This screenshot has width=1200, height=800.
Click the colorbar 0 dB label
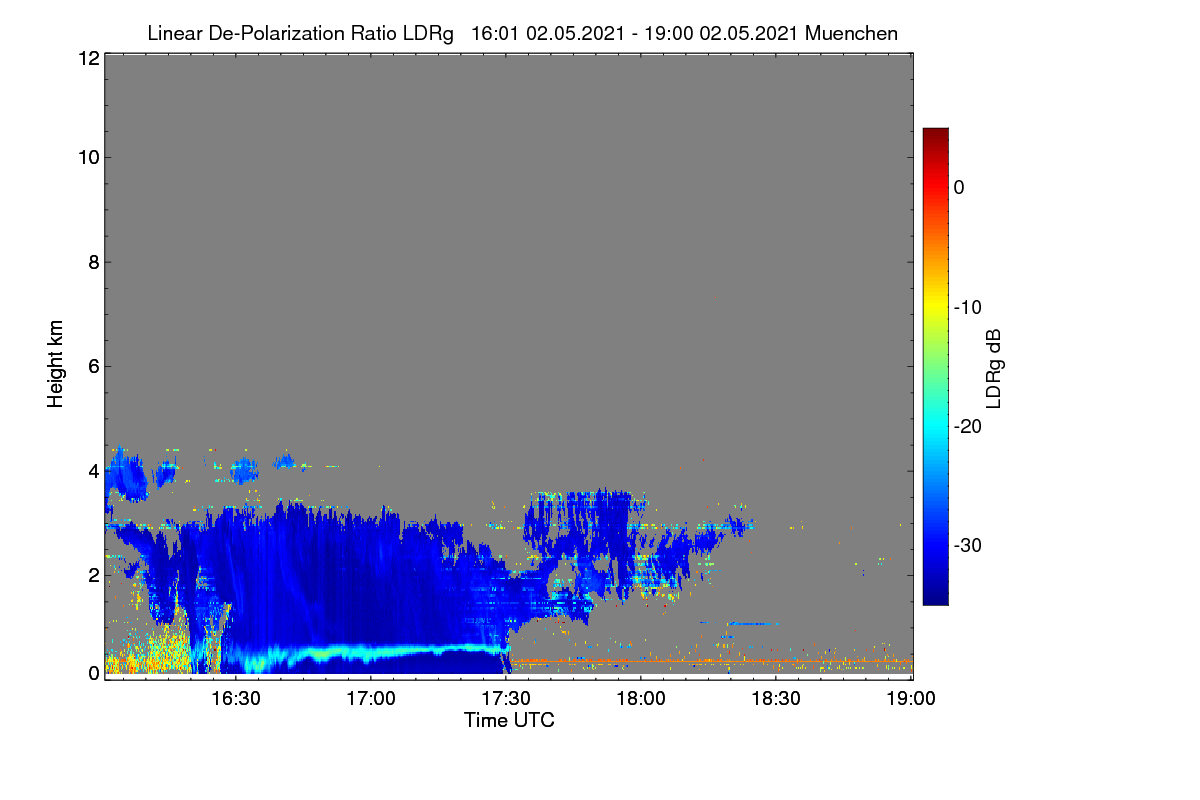pyautogui.click(x=959, y=187)
